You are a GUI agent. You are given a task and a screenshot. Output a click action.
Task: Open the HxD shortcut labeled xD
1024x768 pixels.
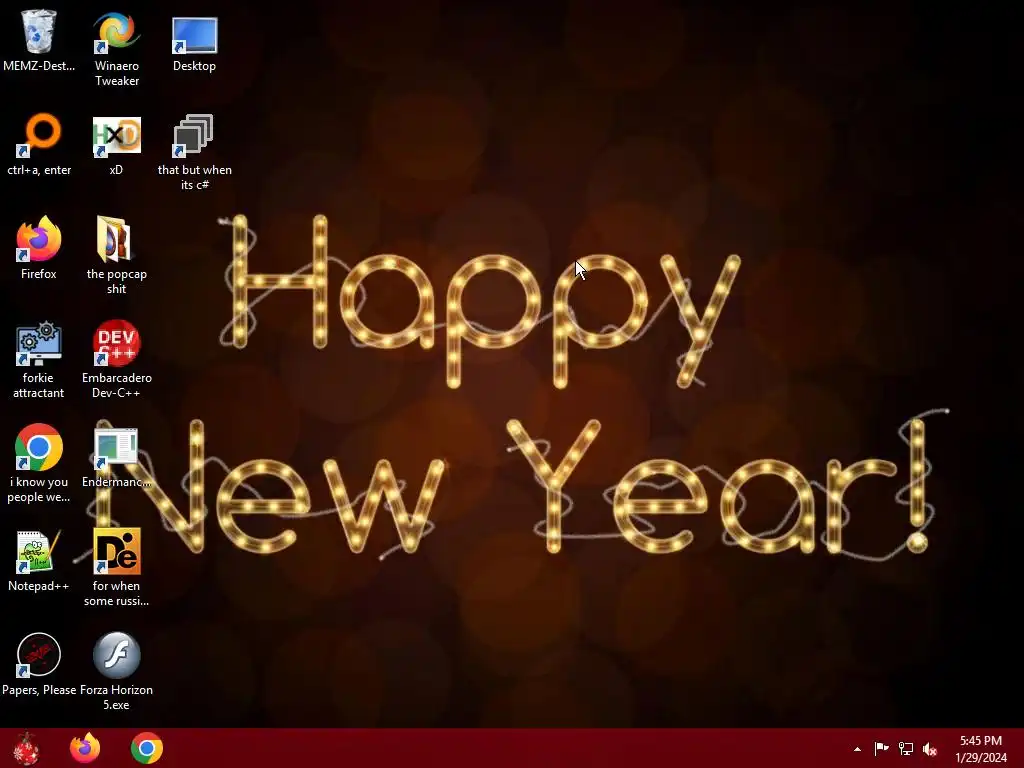click(116, 136)
